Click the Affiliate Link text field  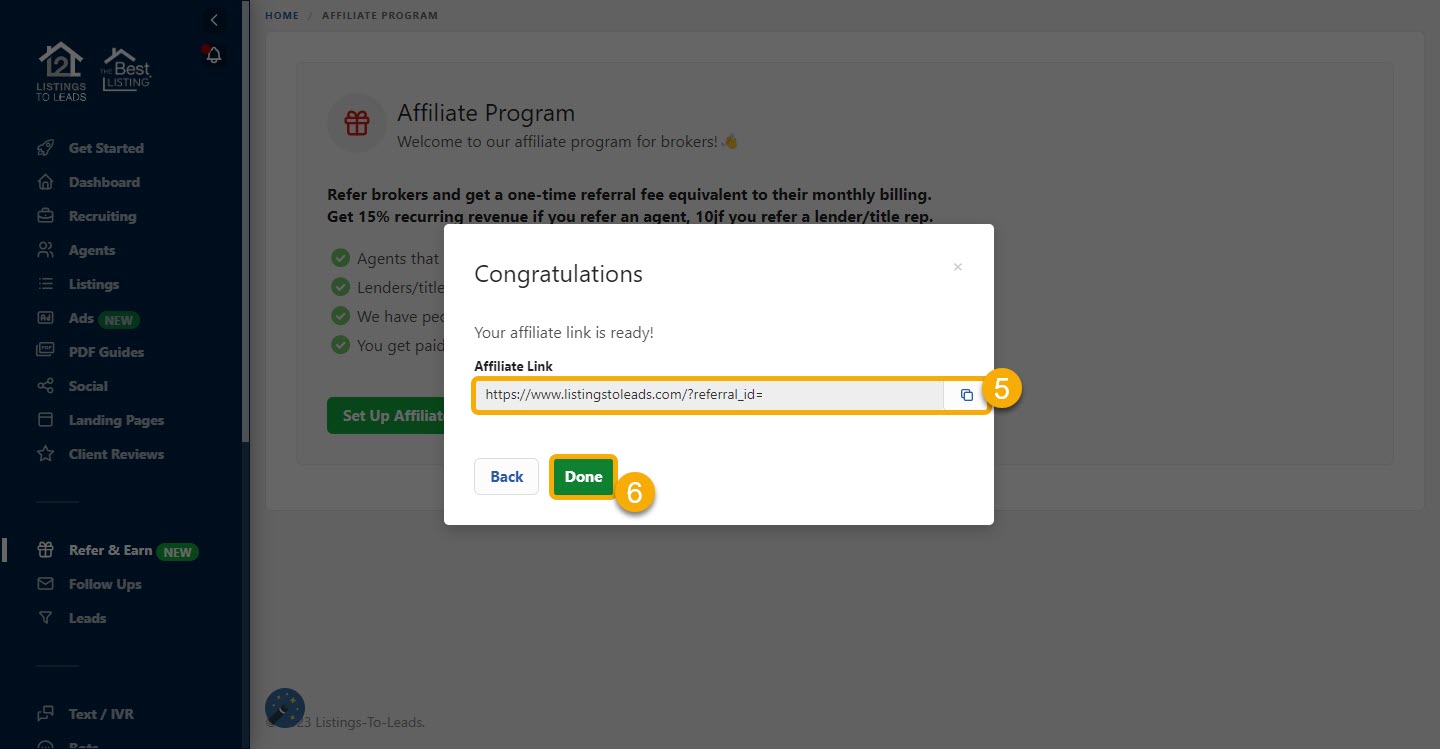tap(708, 395)
